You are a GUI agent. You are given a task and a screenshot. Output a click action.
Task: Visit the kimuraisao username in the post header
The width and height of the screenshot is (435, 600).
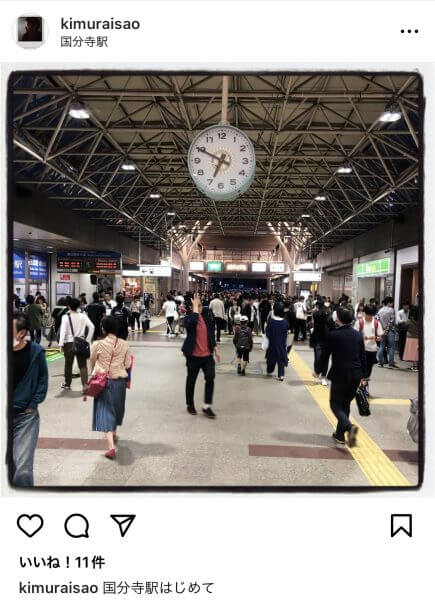coord(100,24)
